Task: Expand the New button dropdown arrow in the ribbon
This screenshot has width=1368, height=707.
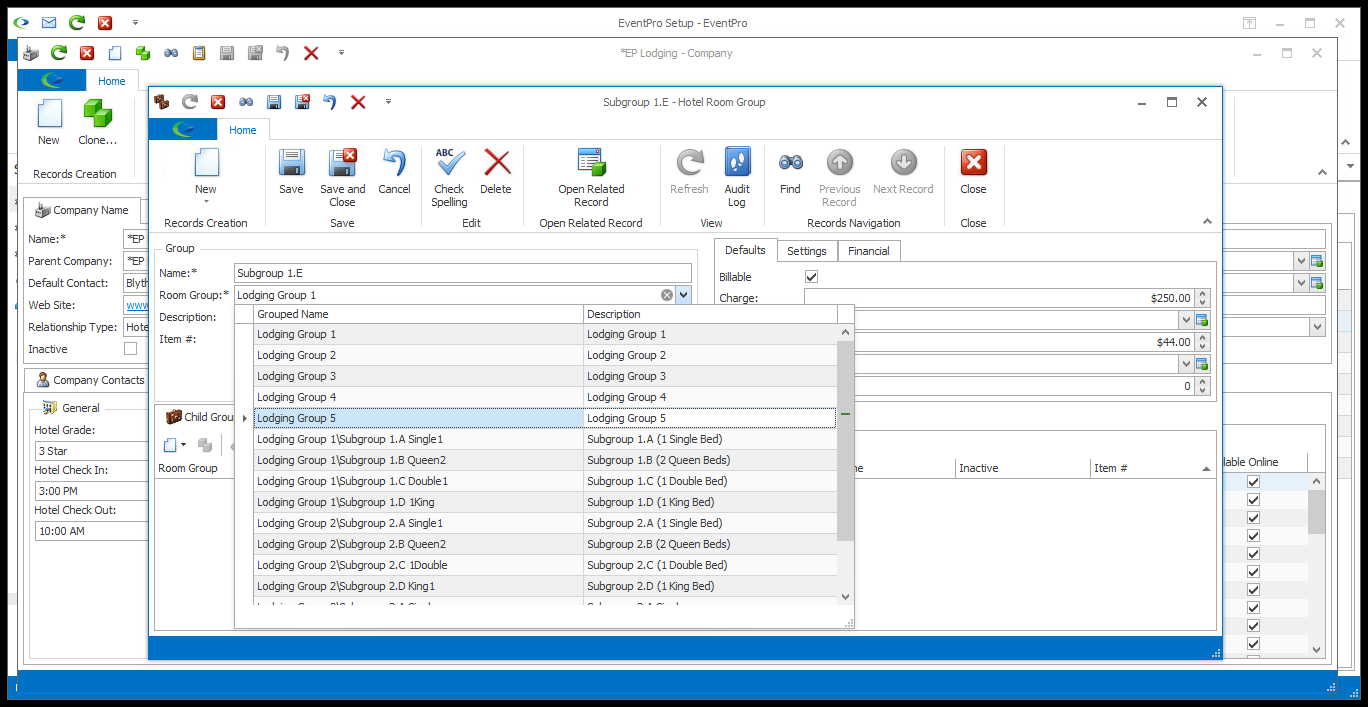Action: point(206,202)
